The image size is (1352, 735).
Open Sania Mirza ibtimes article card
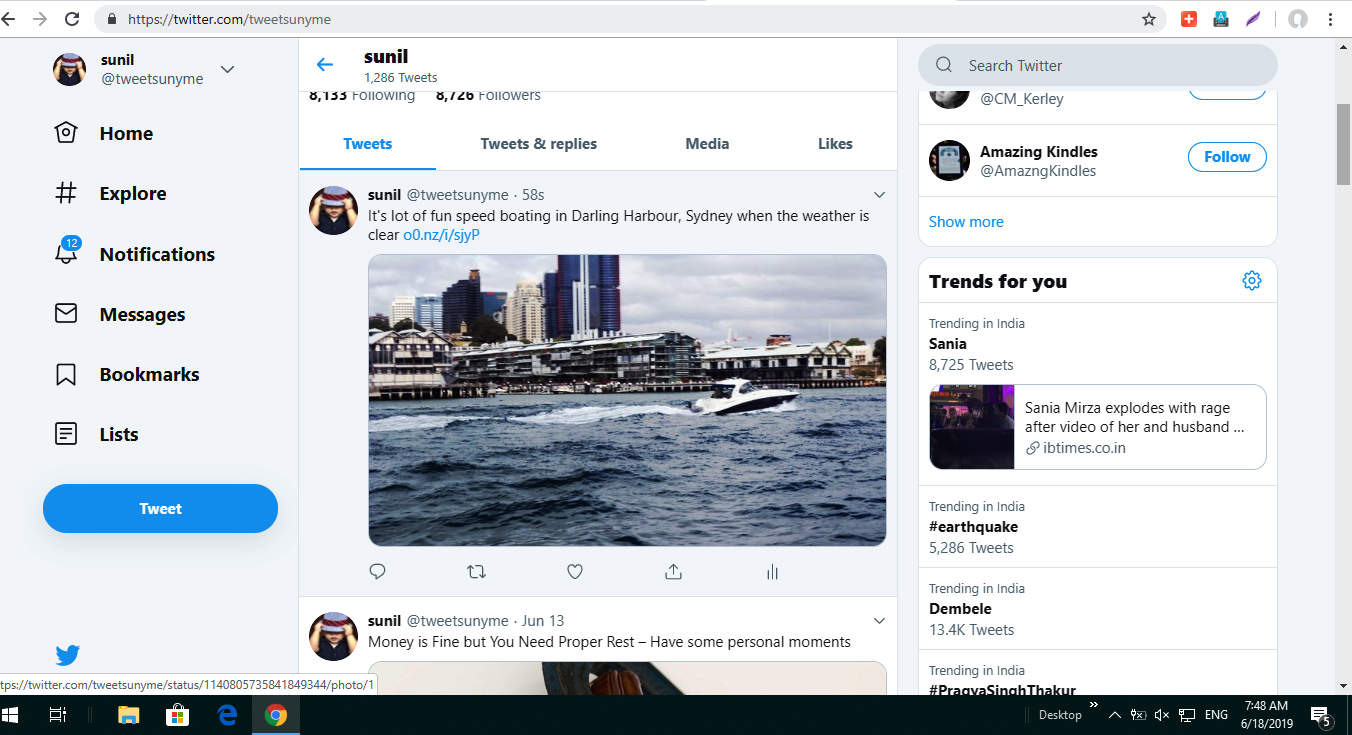pos(1098,427)
